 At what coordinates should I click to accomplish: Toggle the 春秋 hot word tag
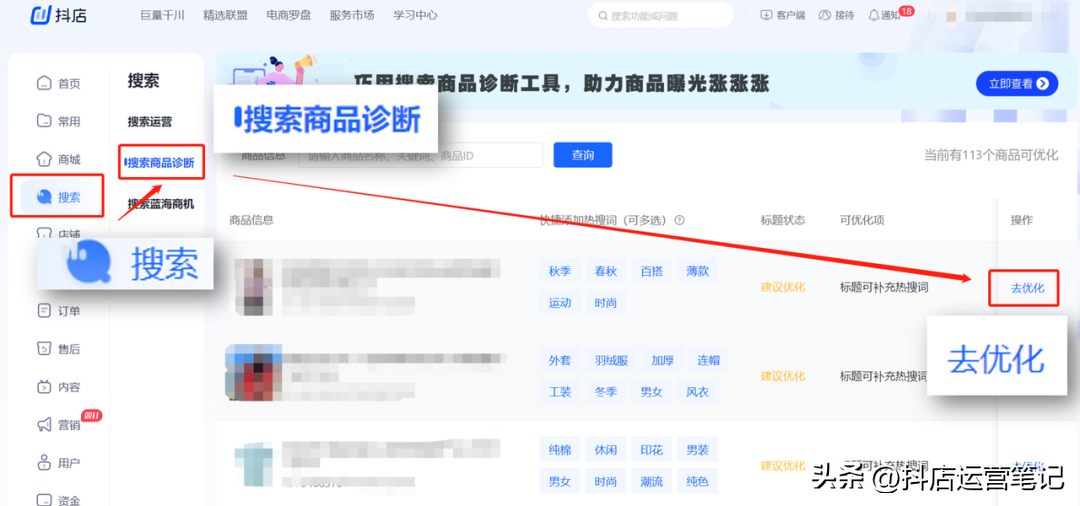(605, 271)
